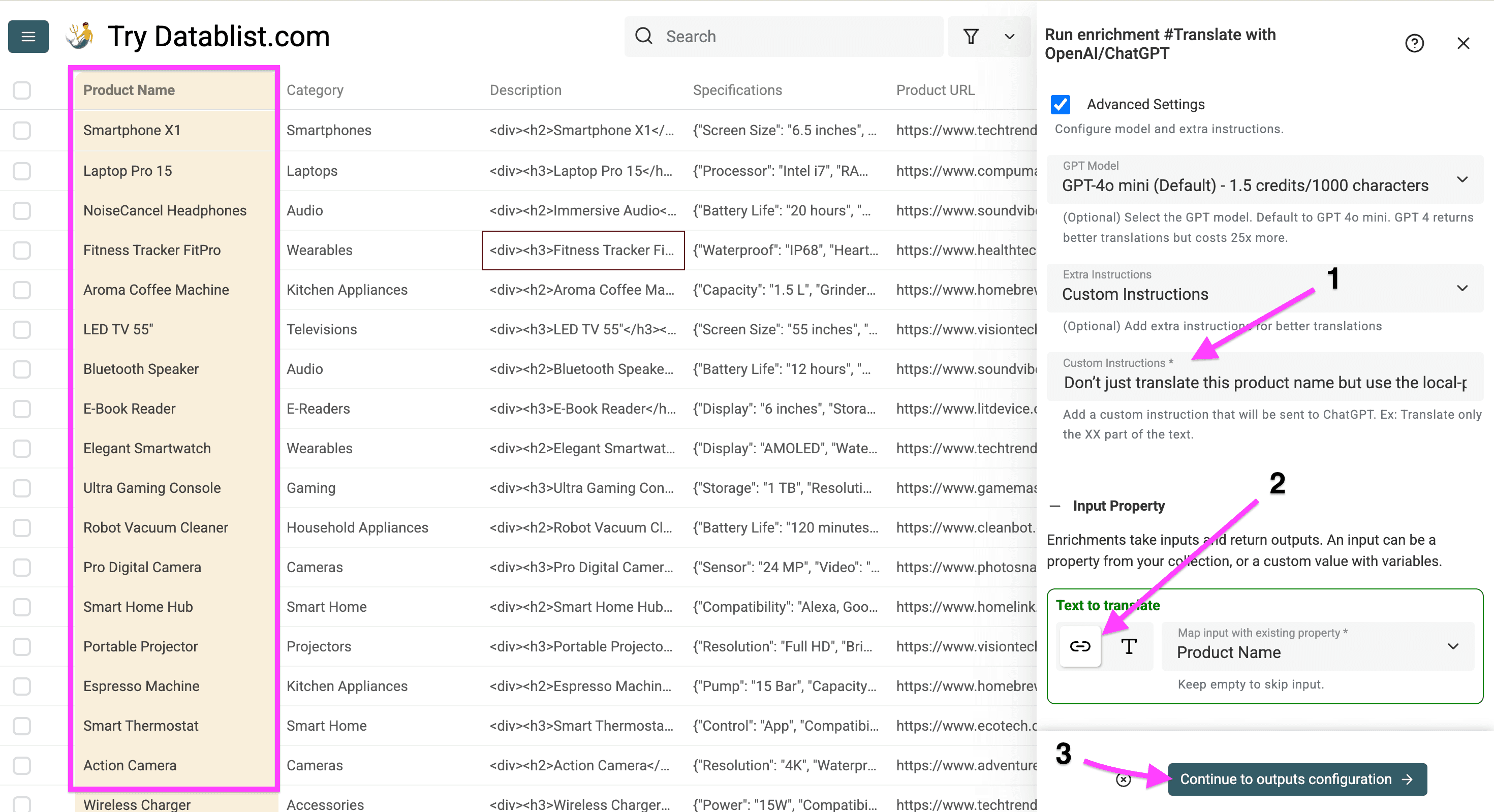Screen dimensions: 1494x812
Task: Expand the chevron next to the filter icon
Action: click(x=1009, y=36)
